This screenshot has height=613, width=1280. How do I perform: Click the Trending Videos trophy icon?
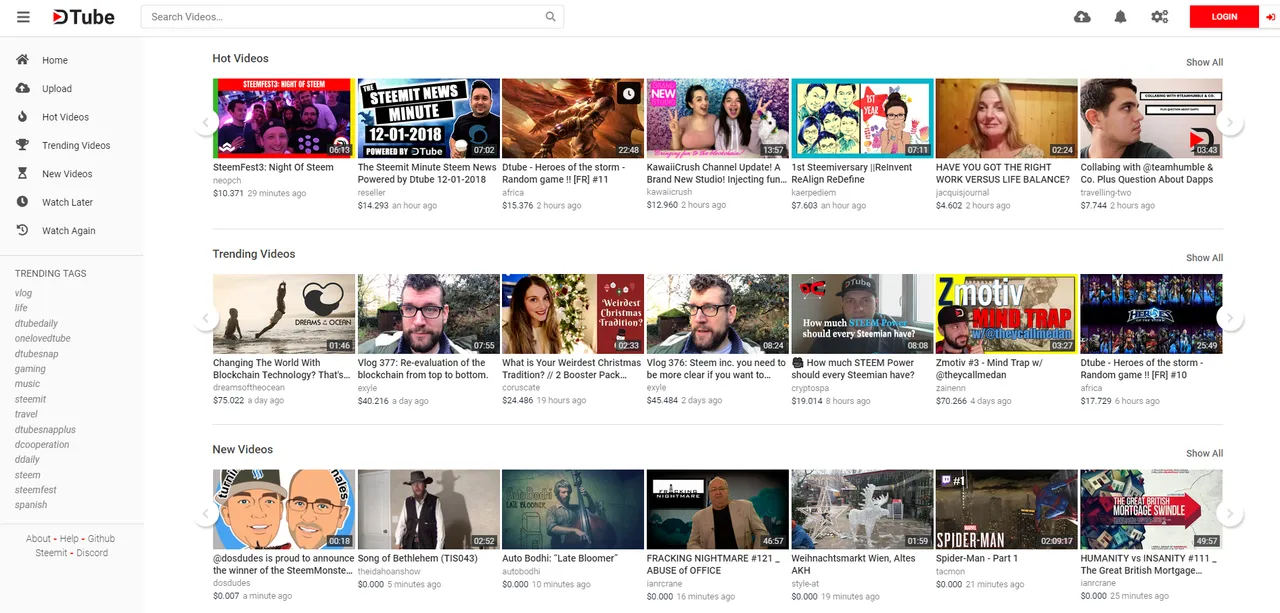click(23, 145)
